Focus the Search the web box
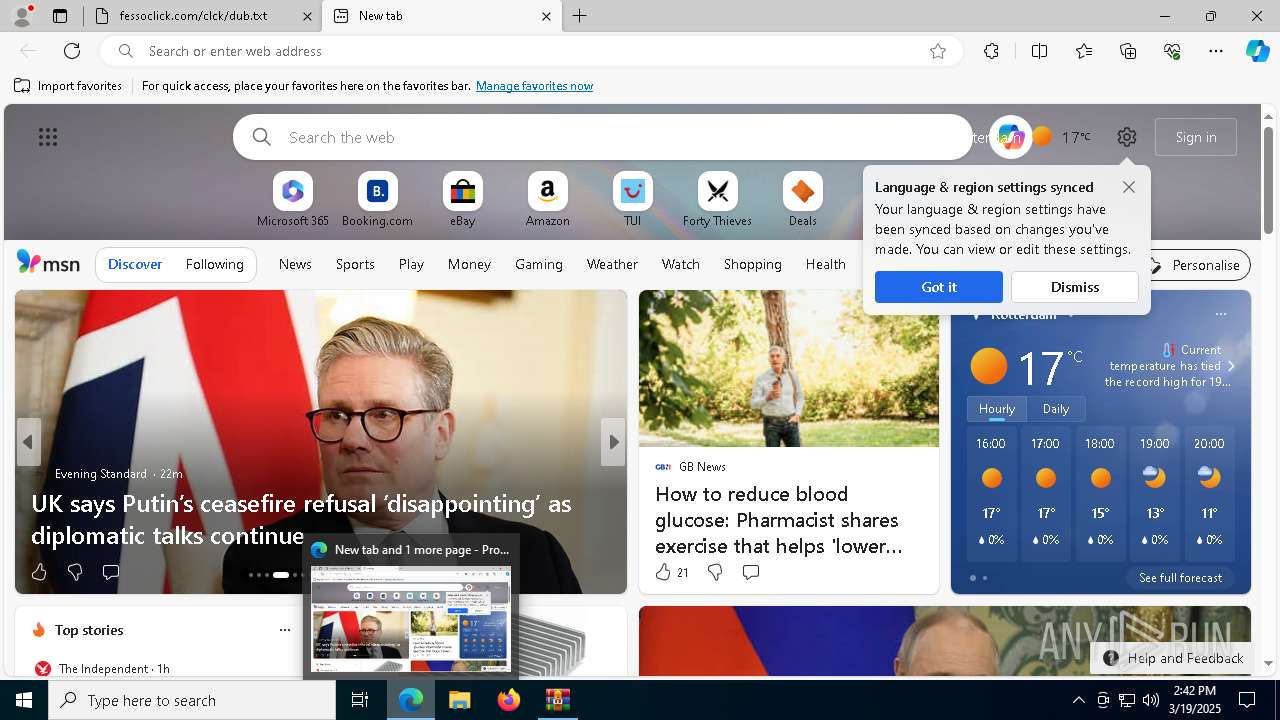The image size is (1280, 720). click(x=603, y=137)
